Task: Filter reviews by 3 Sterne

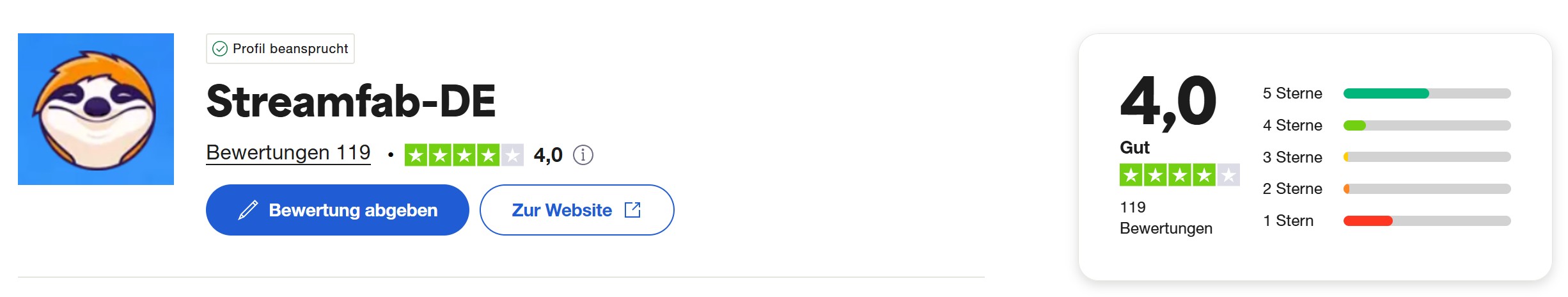Action: pos(1386,157)
